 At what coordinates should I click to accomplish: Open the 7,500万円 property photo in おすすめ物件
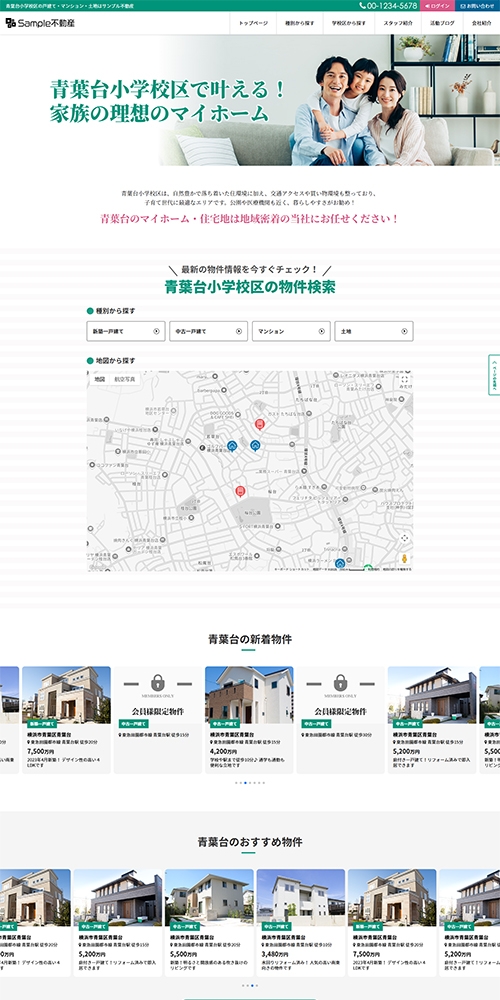coord(392,897)
